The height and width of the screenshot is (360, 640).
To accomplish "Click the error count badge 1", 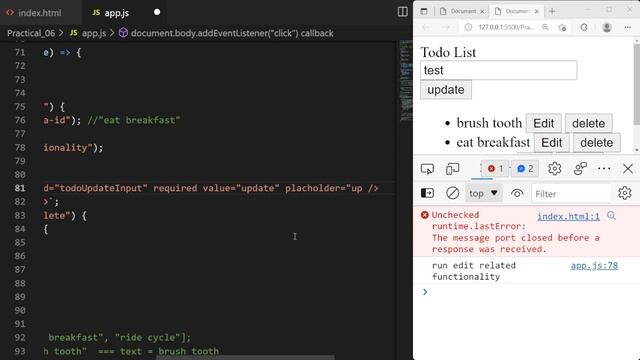I will point(496,169).
